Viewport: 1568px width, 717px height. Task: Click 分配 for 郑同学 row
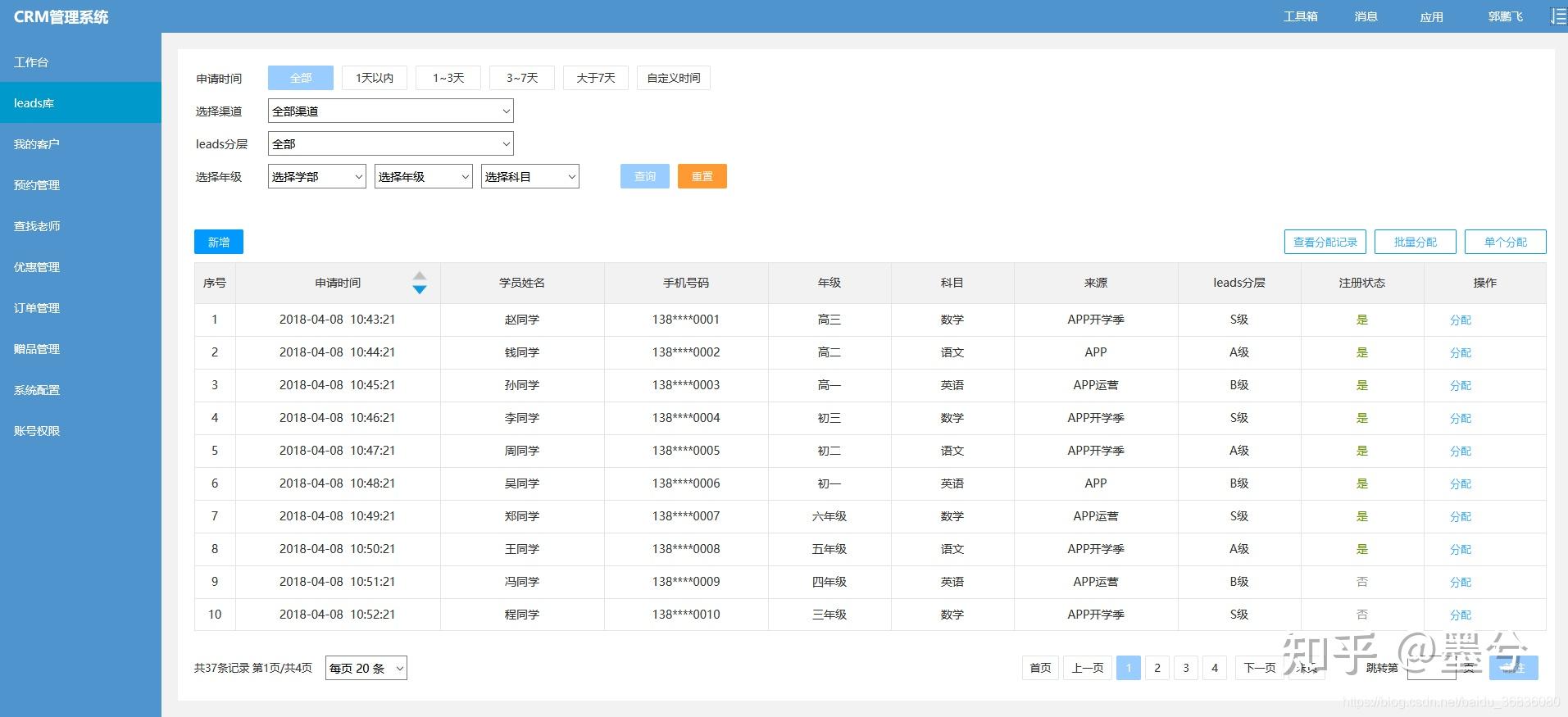[x=1461, y=516]
